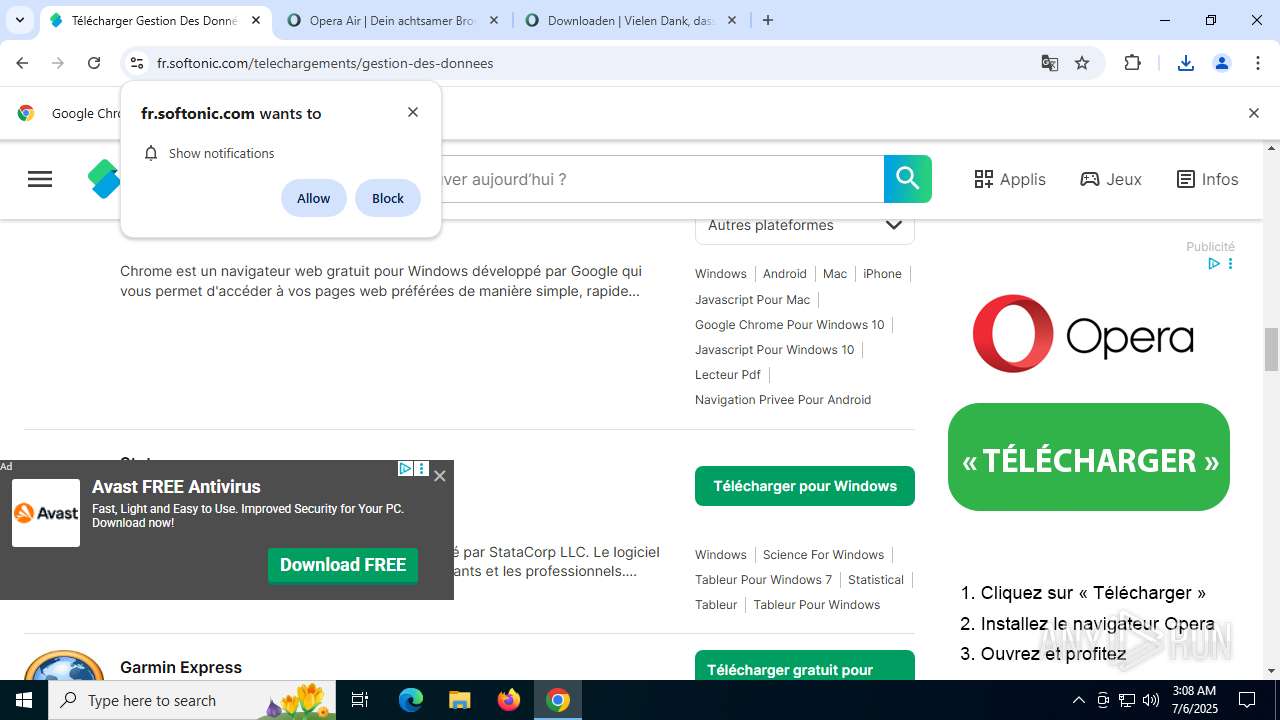1280x720 pixels.
Task: Open the Lecteur Pdf tag
Action: click(728, 374)
